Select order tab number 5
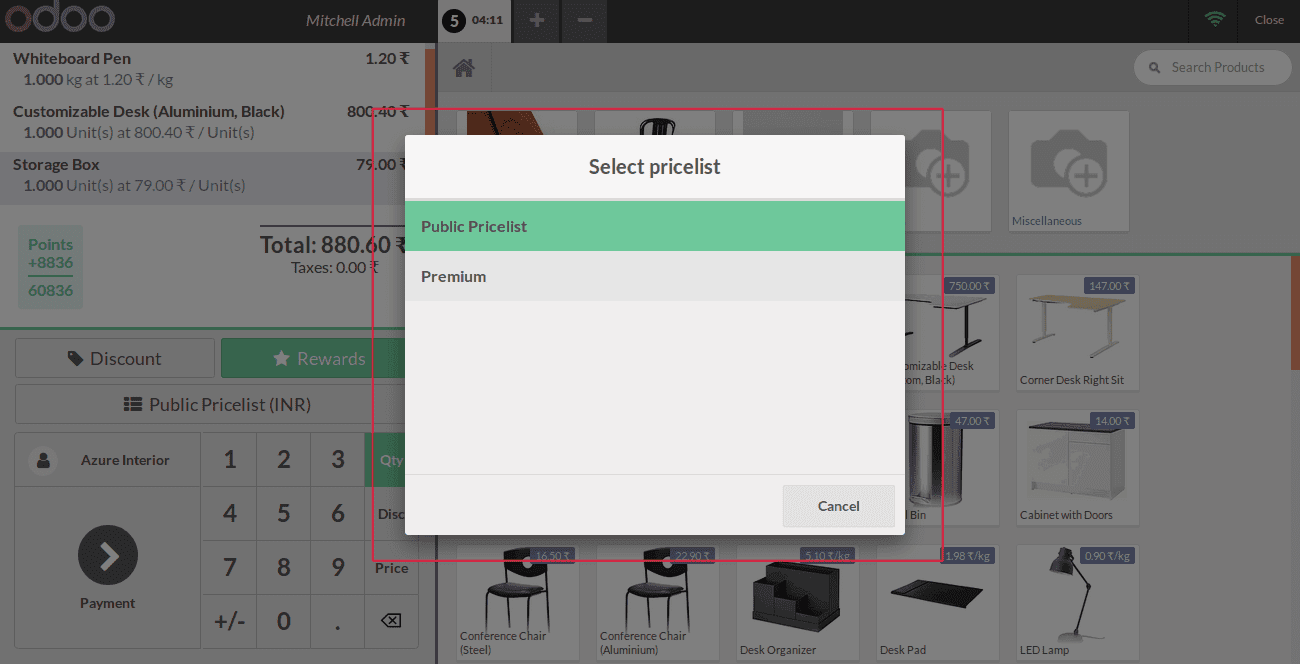 coord(475,20)
